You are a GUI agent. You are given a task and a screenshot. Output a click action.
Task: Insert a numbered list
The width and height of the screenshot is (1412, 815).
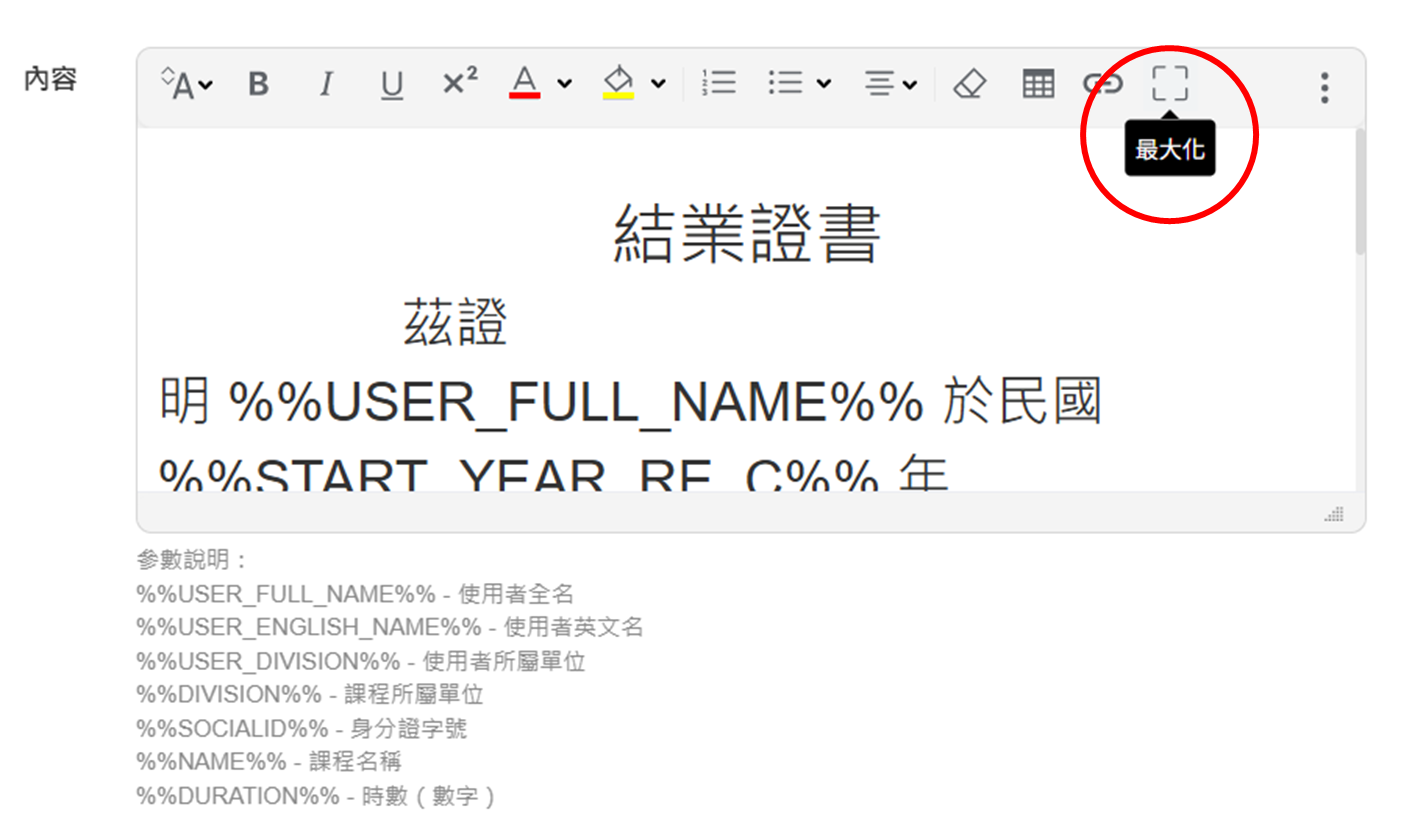coord(719,83)
